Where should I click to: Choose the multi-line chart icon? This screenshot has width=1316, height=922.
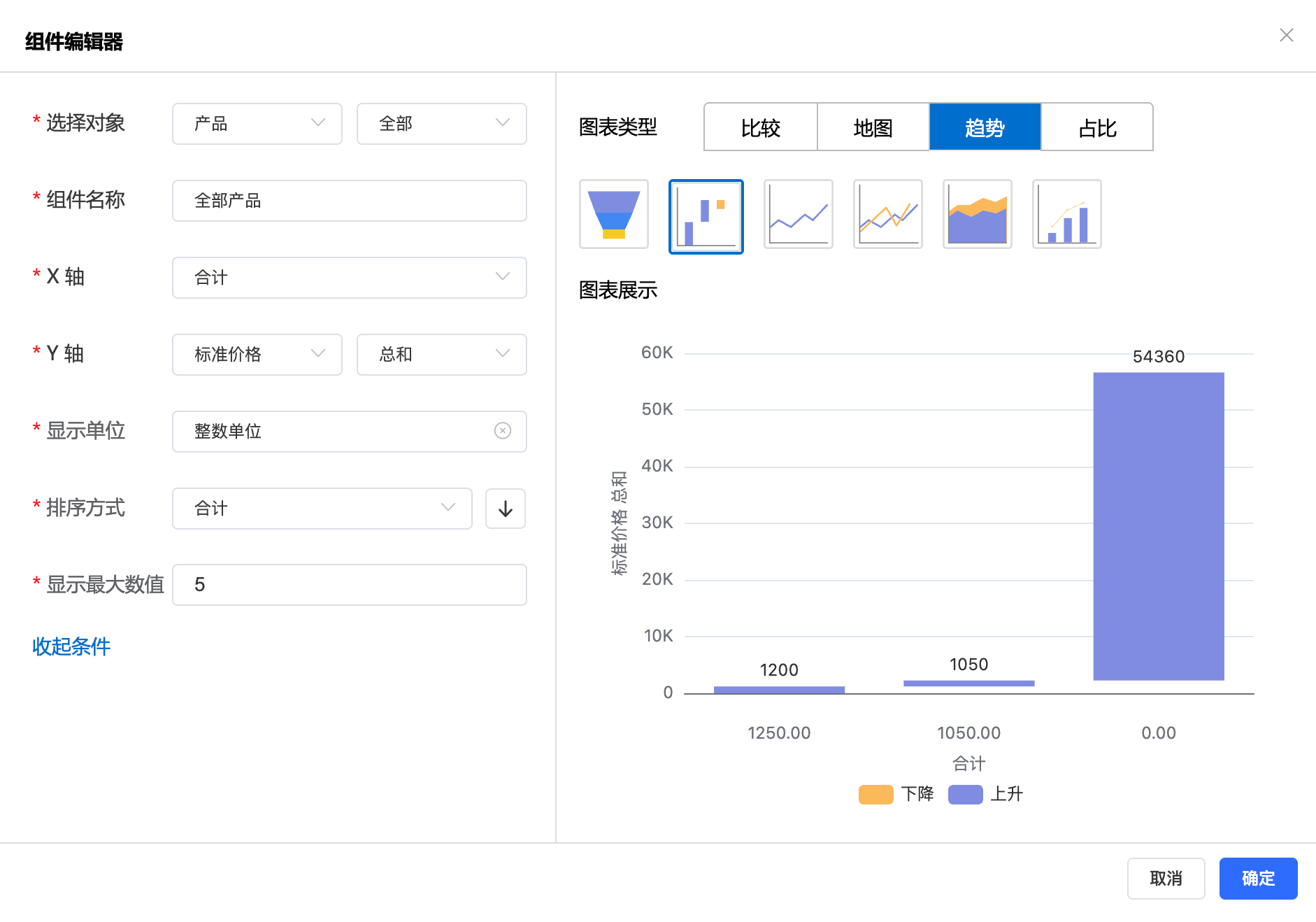click(x=887, y=214)
